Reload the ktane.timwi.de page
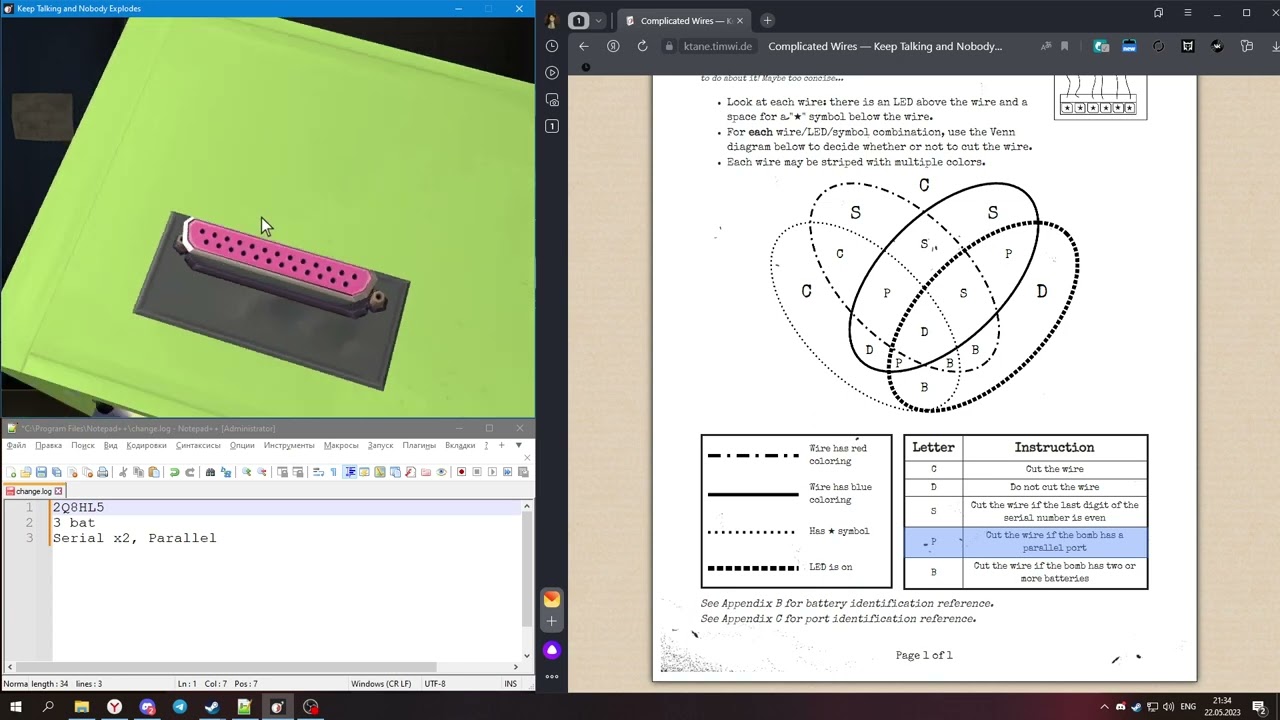Image resolution: width=1280 pixels, height=720 pixels. pos(642,46)
